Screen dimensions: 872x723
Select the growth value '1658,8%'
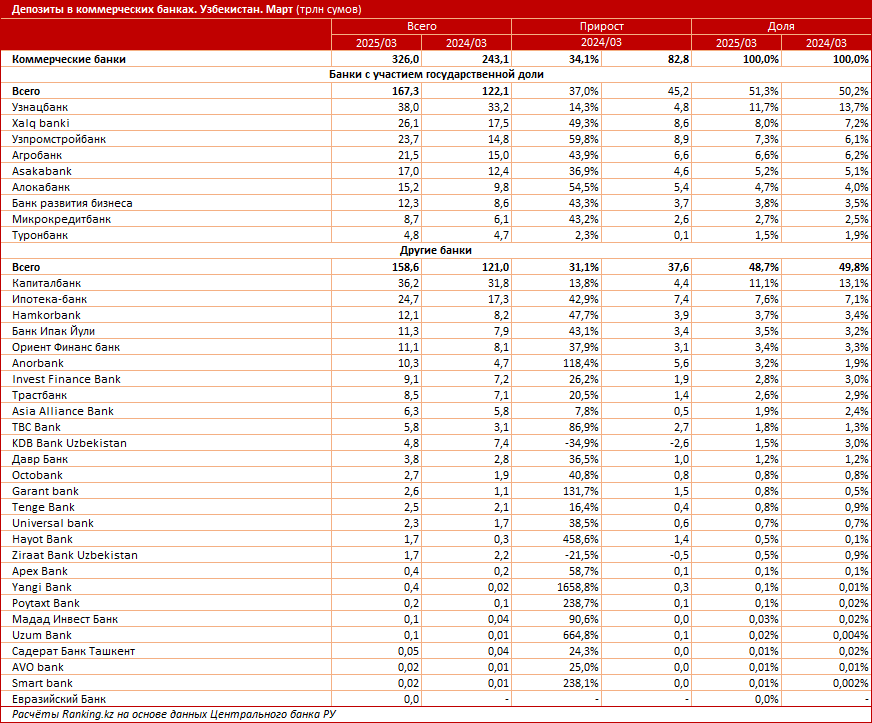coord(578,587)
